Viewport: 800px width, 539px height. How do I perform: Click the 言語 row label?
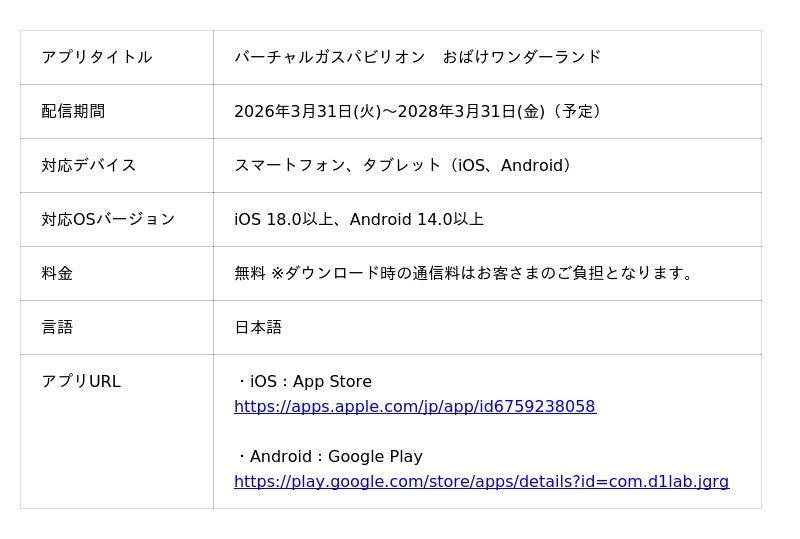click(57, 327)
